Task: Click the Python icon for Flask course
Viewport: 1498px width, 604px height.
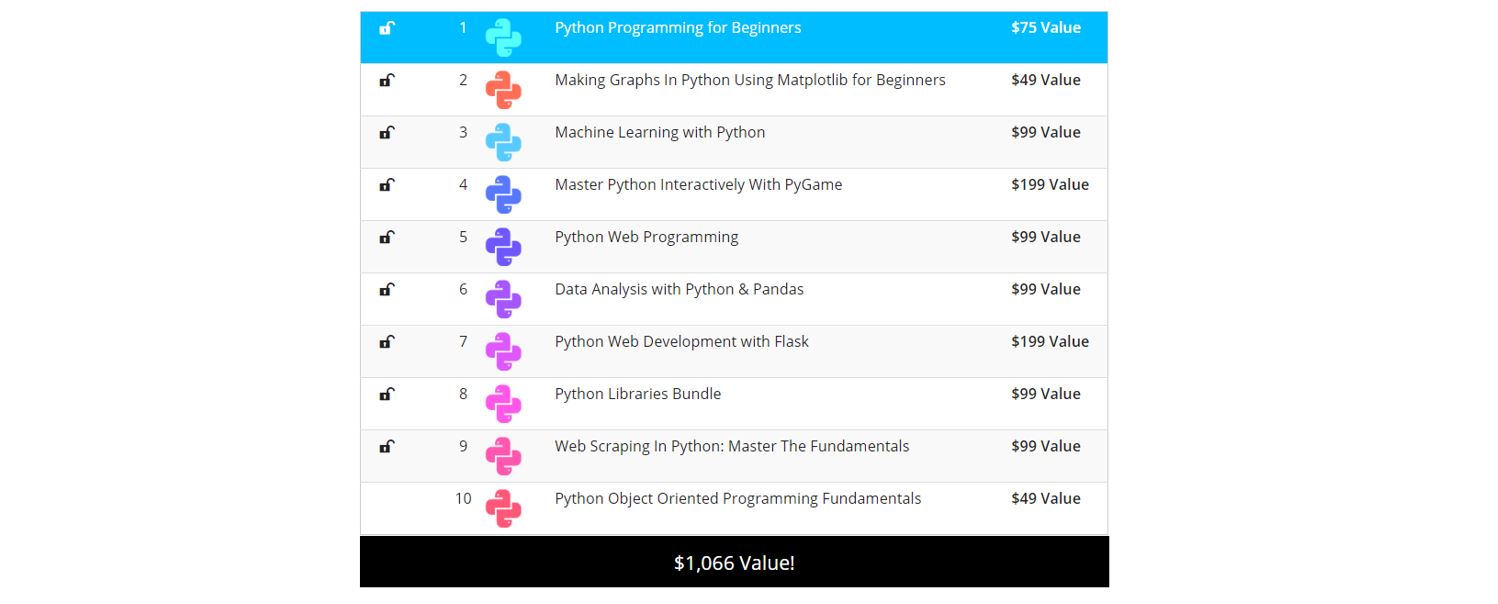Action: click(x=503, y=351)
